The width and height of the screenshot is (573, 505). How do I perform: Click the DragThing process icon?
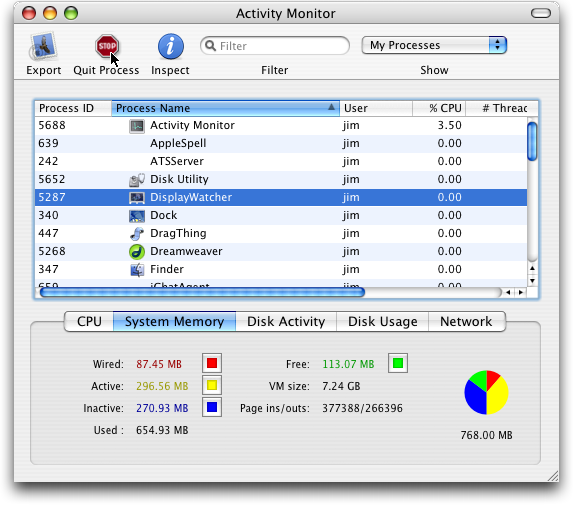click(x=137, y=233)
